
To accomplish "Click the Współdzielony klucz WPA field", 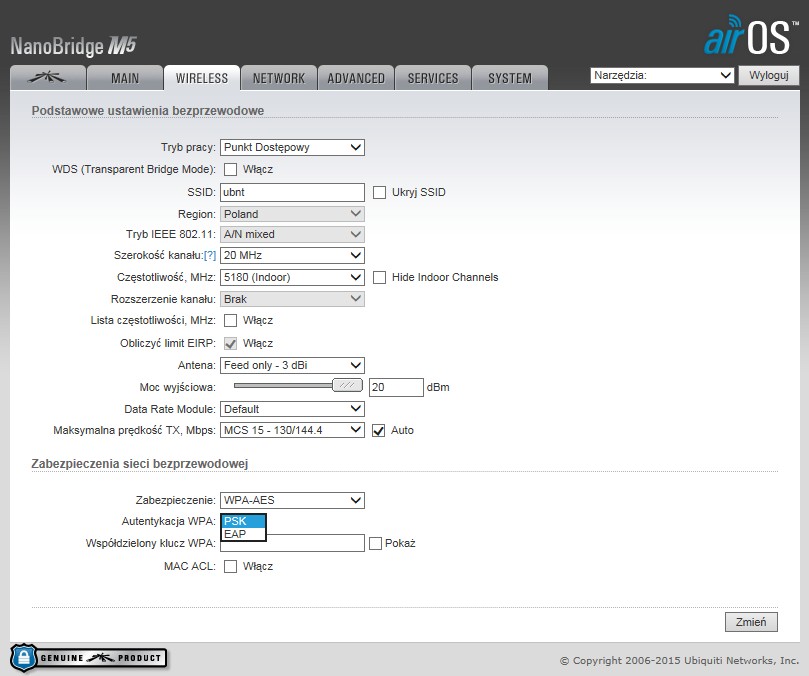I will point(292,543).
